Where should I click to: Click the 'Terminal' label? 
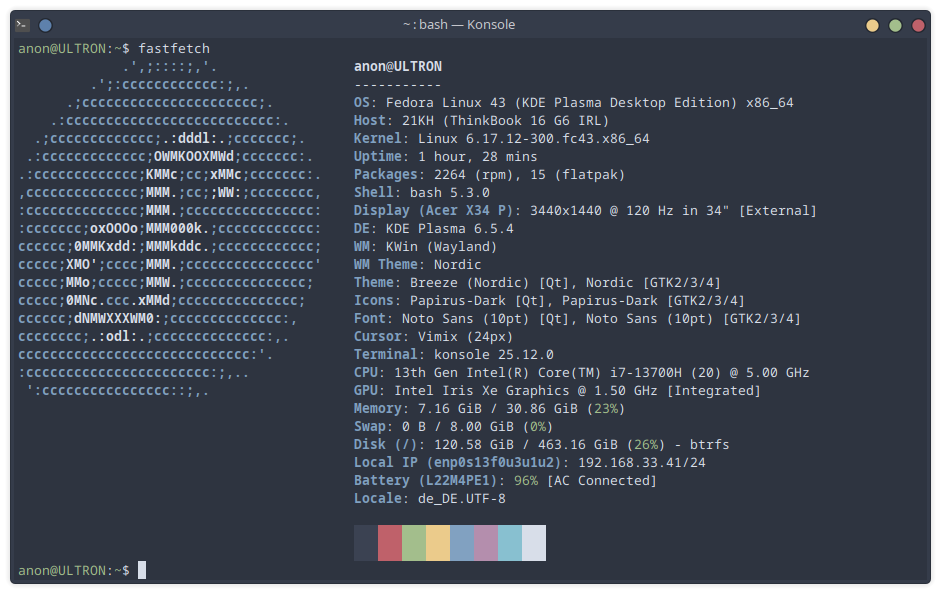tap(386, 355)
